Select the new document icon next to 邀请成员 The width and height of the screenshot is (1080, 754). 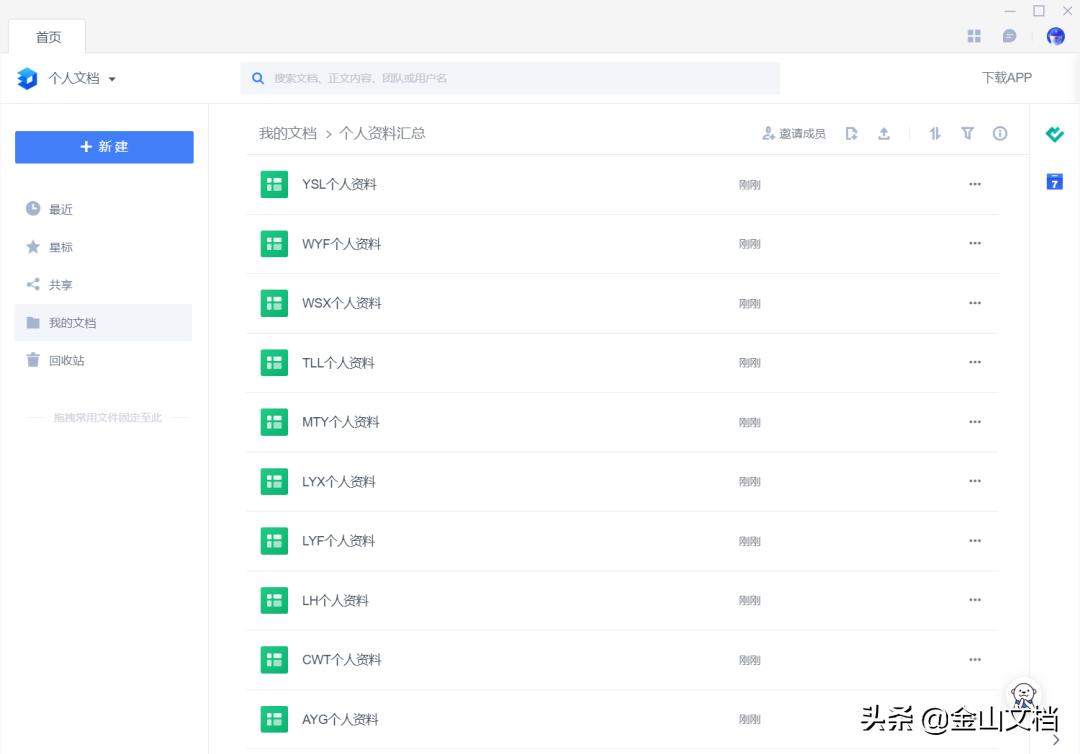click(x=851, y=133)
